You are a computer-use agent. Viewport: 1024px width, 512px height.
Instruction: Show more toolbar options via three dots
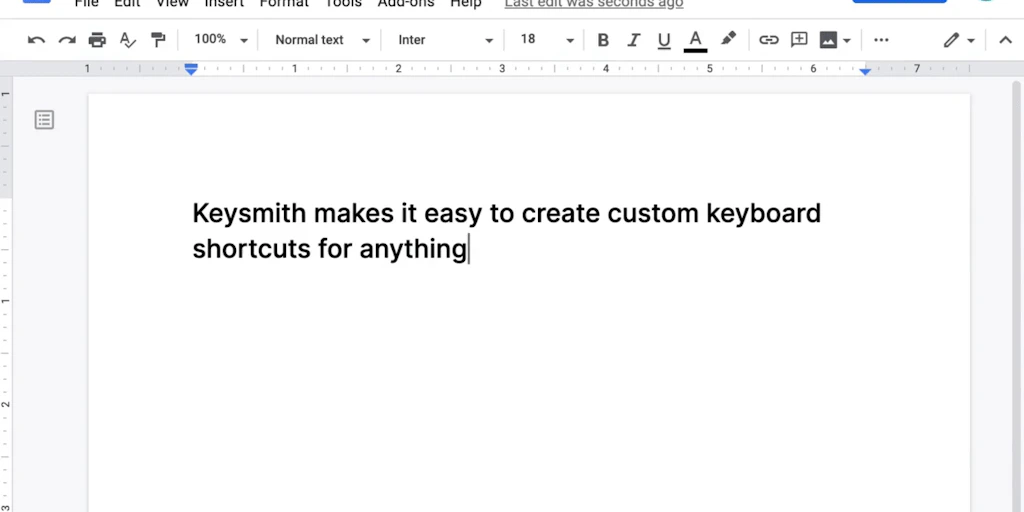(881, 40)
